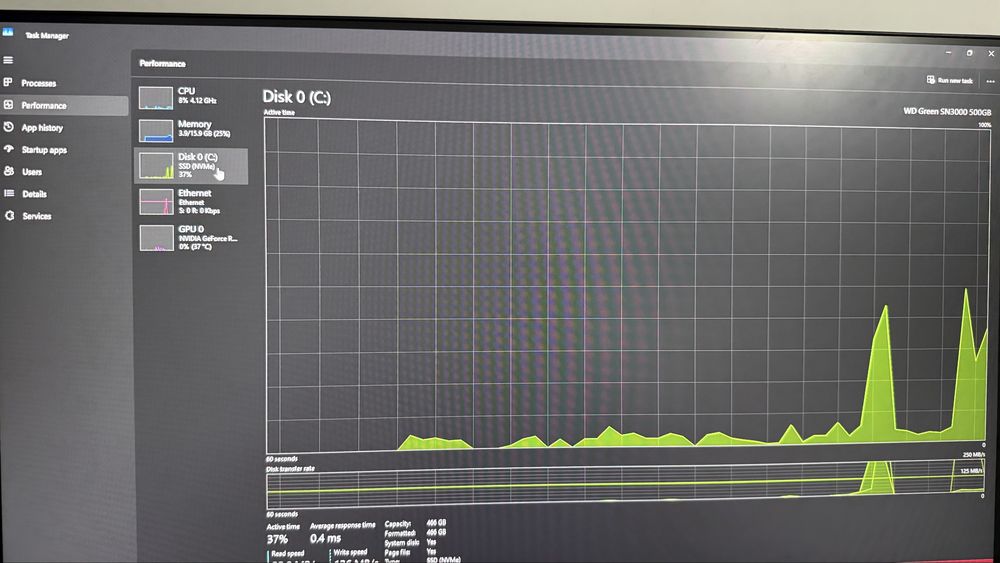Select GPU 0 NVIDIA GeForce entry
Image resolution: width=1000 pixels, height=563 pixels.
point(191,238)
